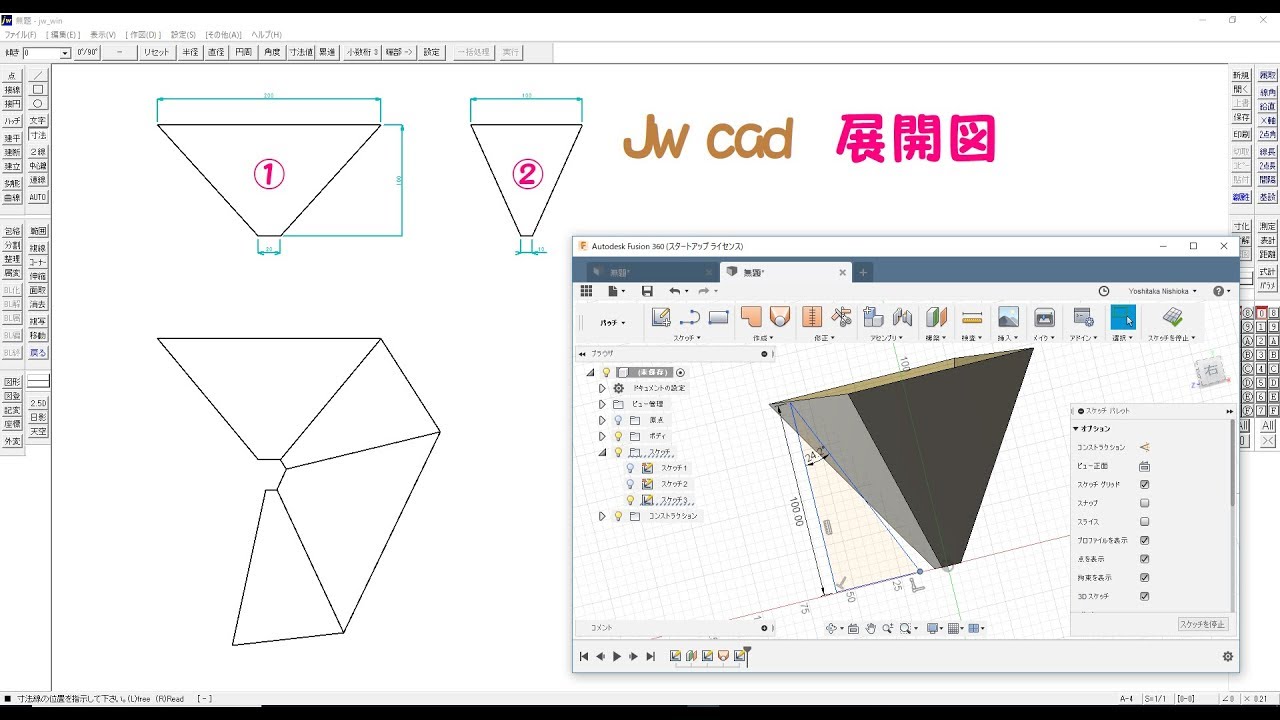This screenshot has height=720, width=1280.
Task: Select the rectangle tool in Jw_cad left toolbar
Action: (38, 89)
